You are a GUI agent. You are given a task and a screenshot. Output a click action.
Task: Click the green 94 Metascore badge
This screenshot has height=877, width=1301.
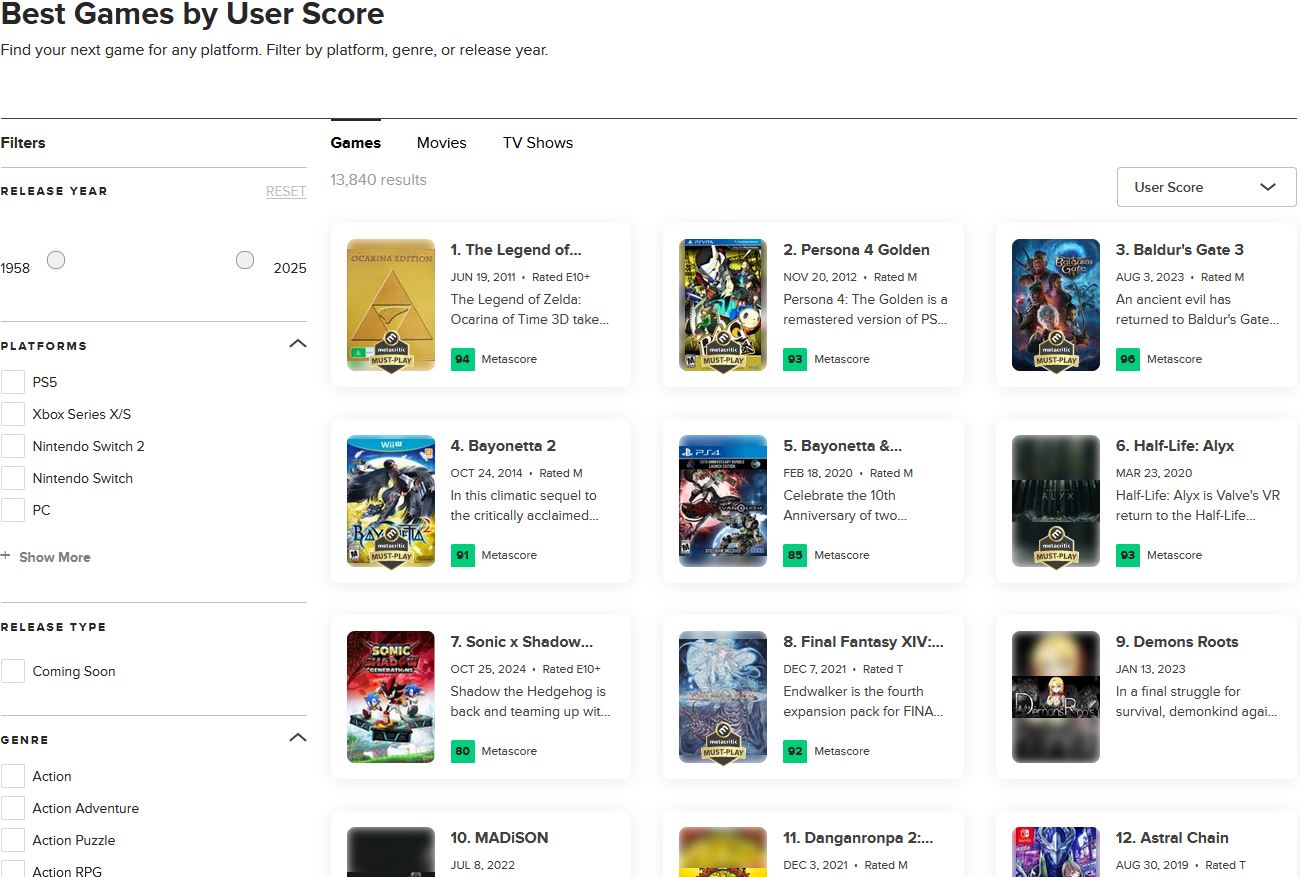(462, 359)
